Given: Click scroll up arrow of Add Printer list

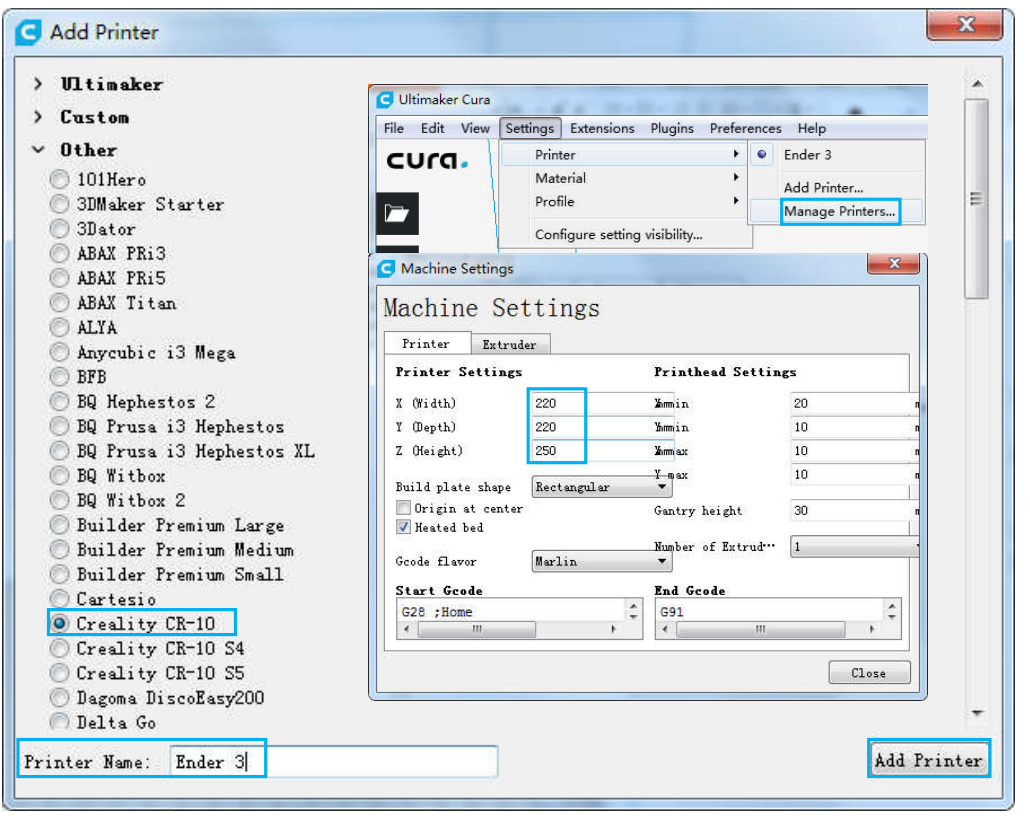Looking at the screenshot, I should click(977, 83).
